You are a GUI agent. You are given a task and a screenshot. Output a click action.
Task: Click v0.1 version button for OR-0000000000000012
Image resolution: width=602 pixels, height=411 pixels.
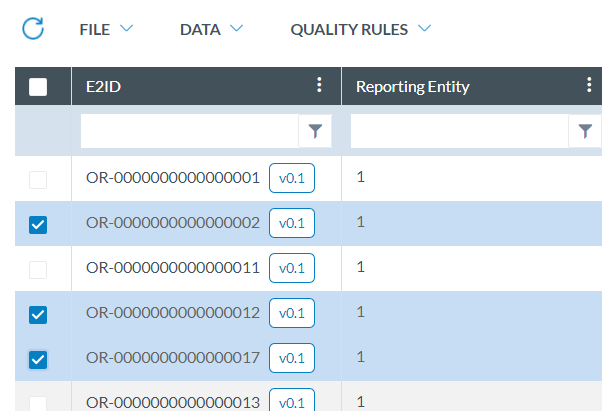pos(292,313)
